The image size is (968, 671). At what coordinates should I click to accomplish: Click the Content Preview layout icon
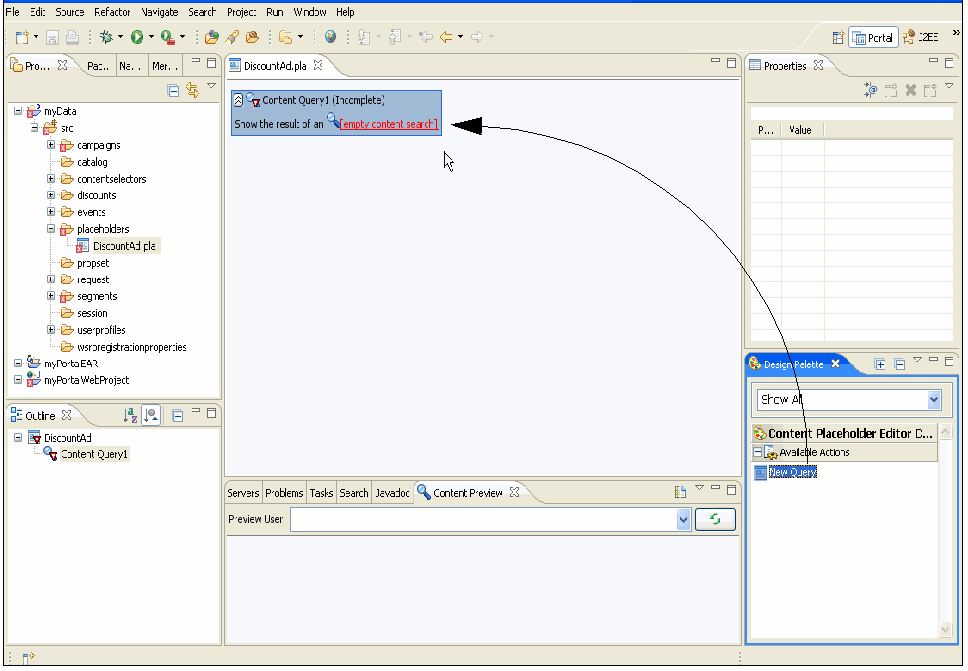(680, 492)
